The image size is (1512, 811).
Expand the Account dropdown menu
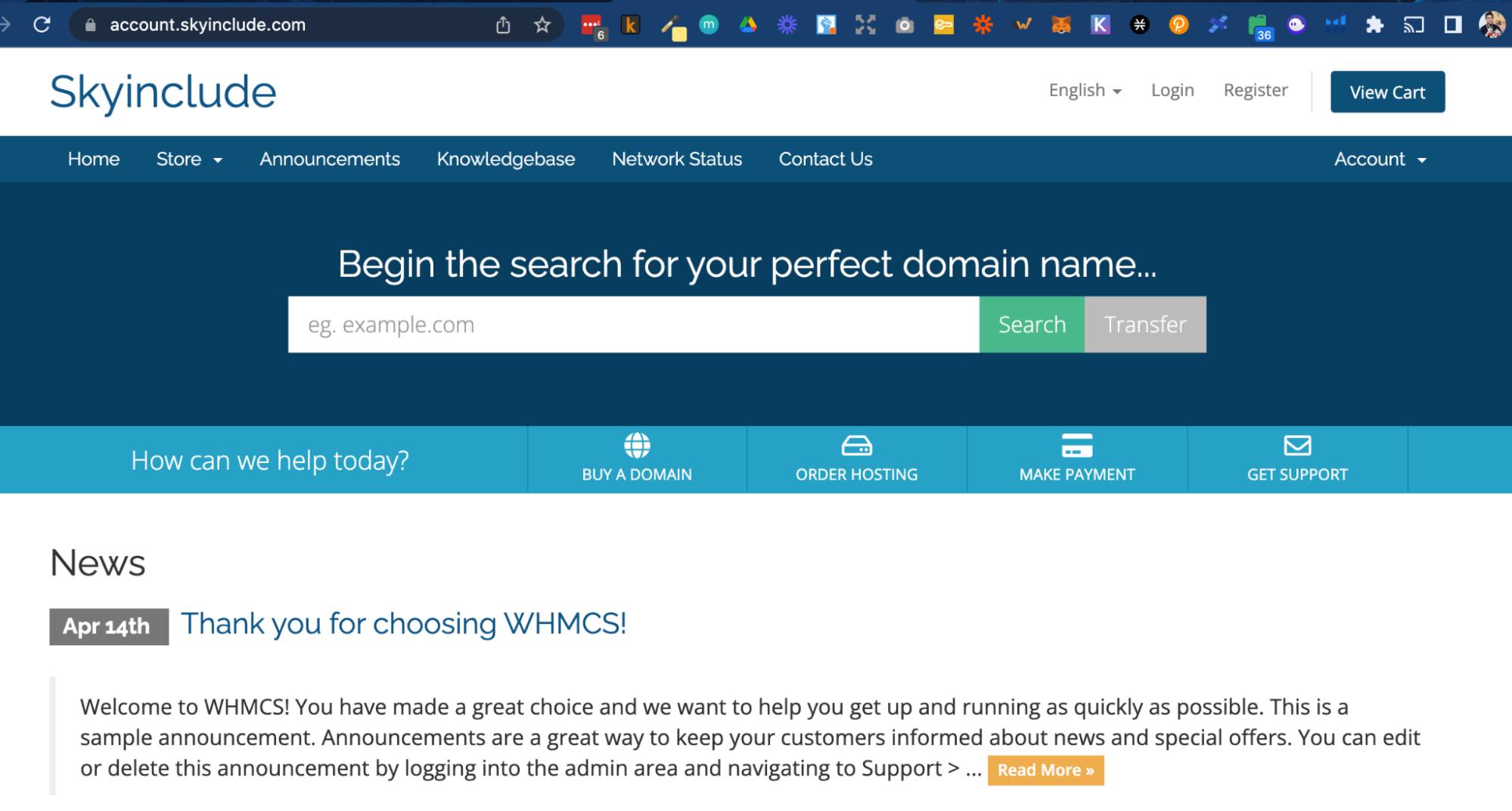[x=1380, y=159]
